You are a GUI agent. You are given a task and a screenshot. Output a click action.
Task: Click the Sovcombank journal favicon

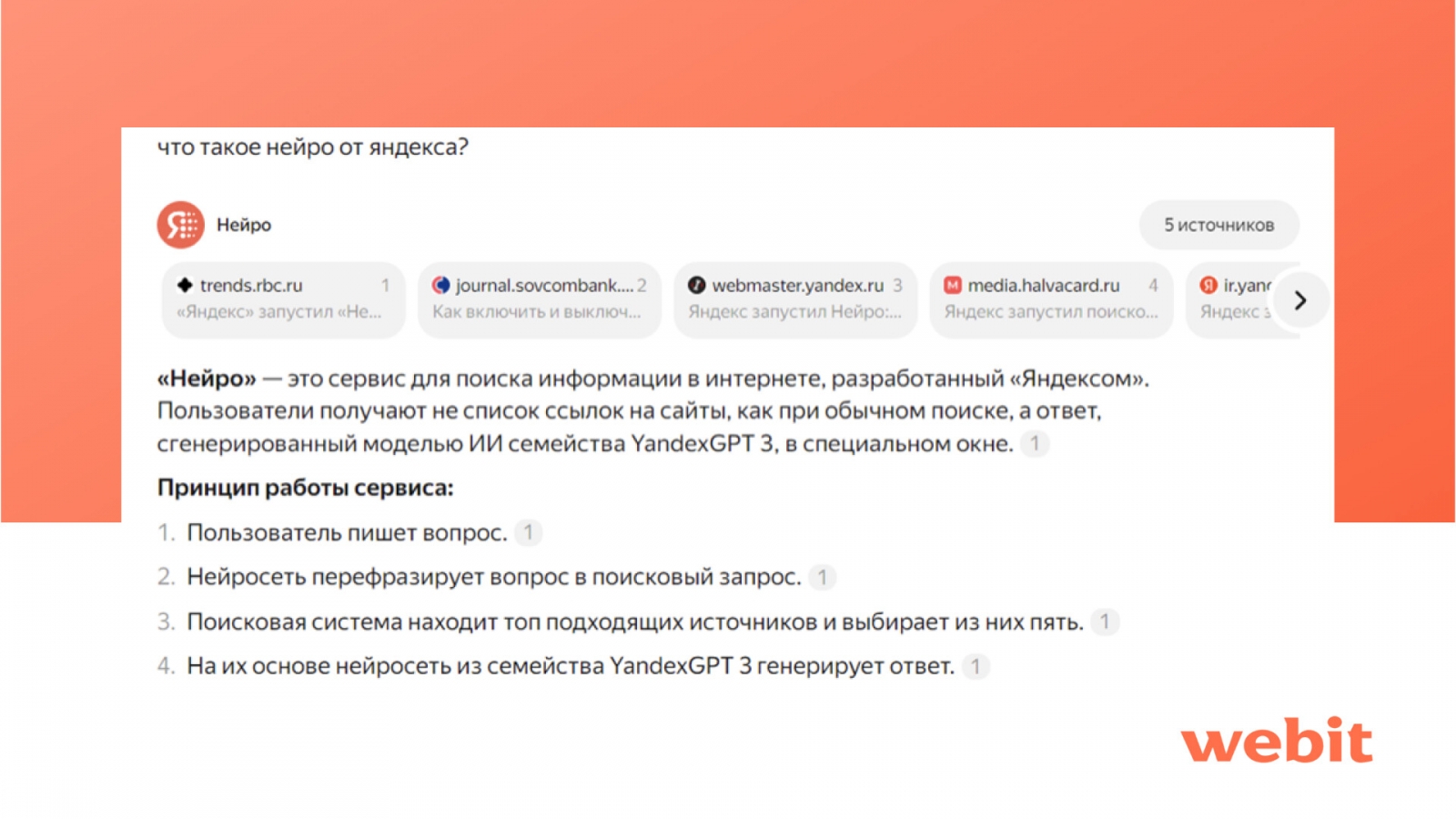[441, 285]
